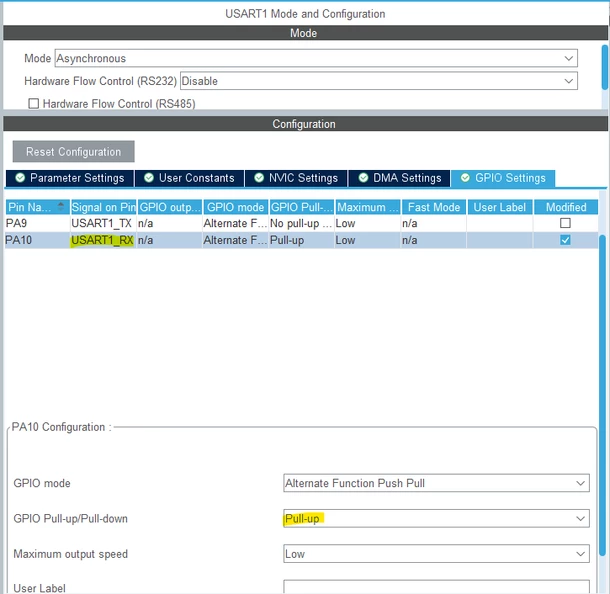Open Maximum output speed dropdown

coord(436,554)
